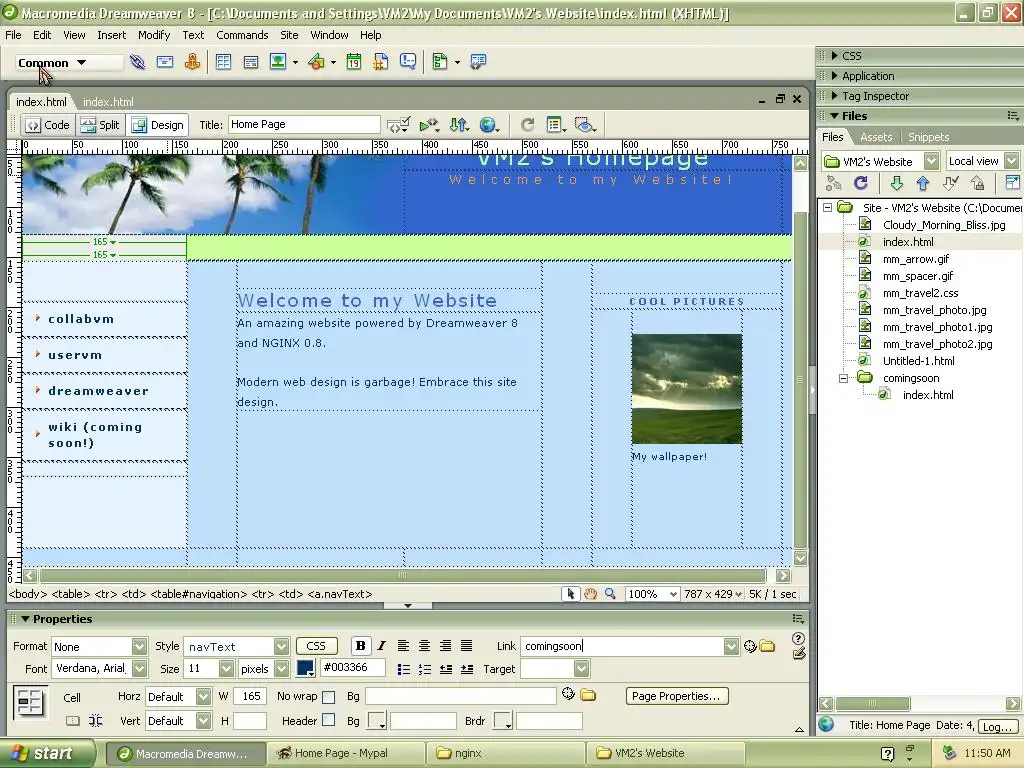Image resolution: width=1024 pixels, height=768 pixels.
Task: Get files from remote site
Action: (x=896, y=184)
